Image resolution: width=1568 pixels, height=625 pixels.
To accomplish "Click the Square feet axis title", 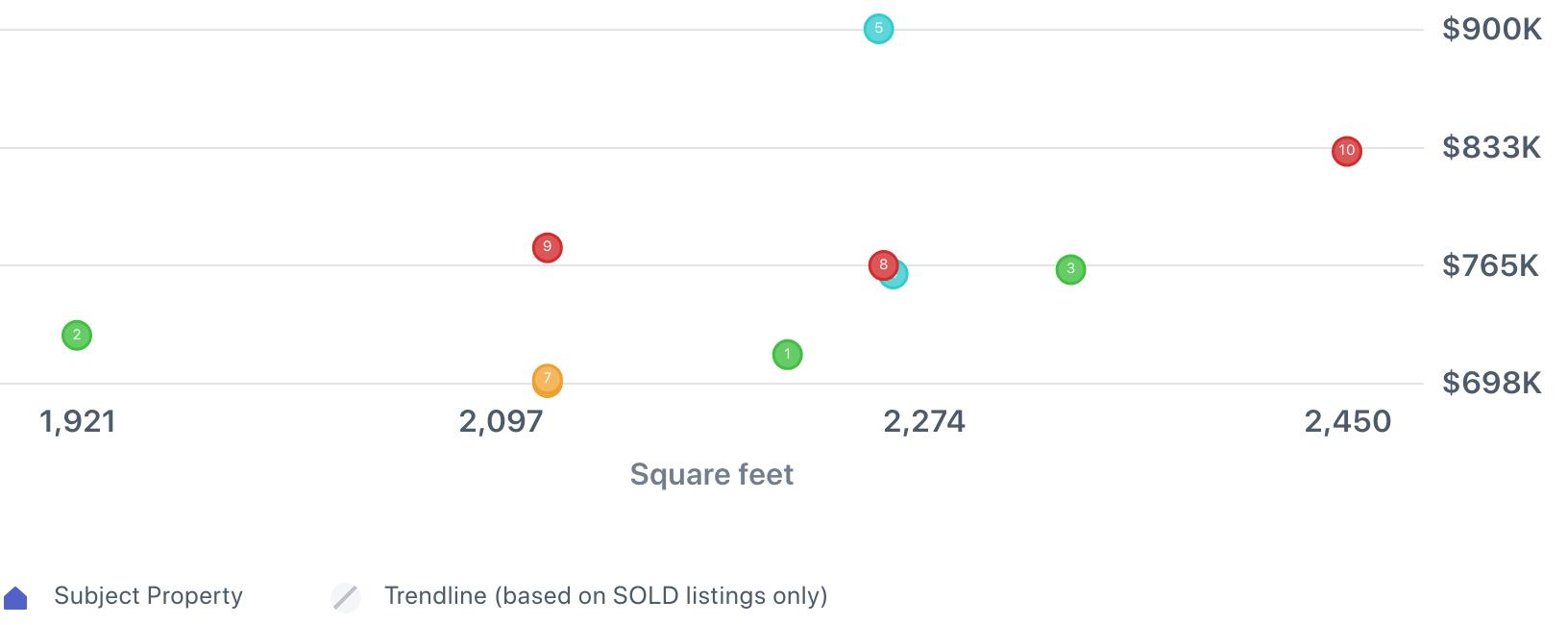I will (711, 474).
